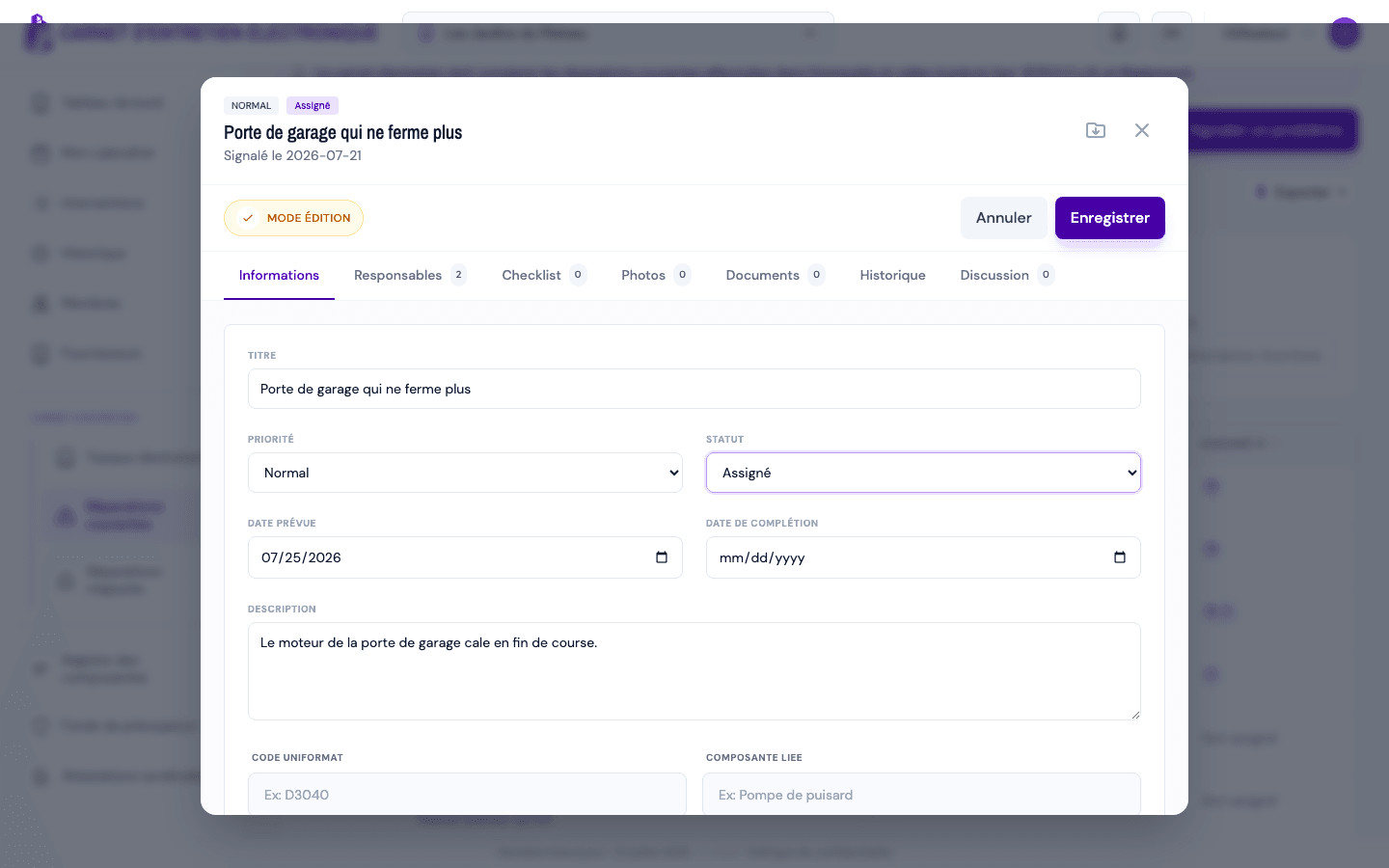The image size is (1389, 868).
Task: Edit the Titre text field
Action: [x=694, y=389]
